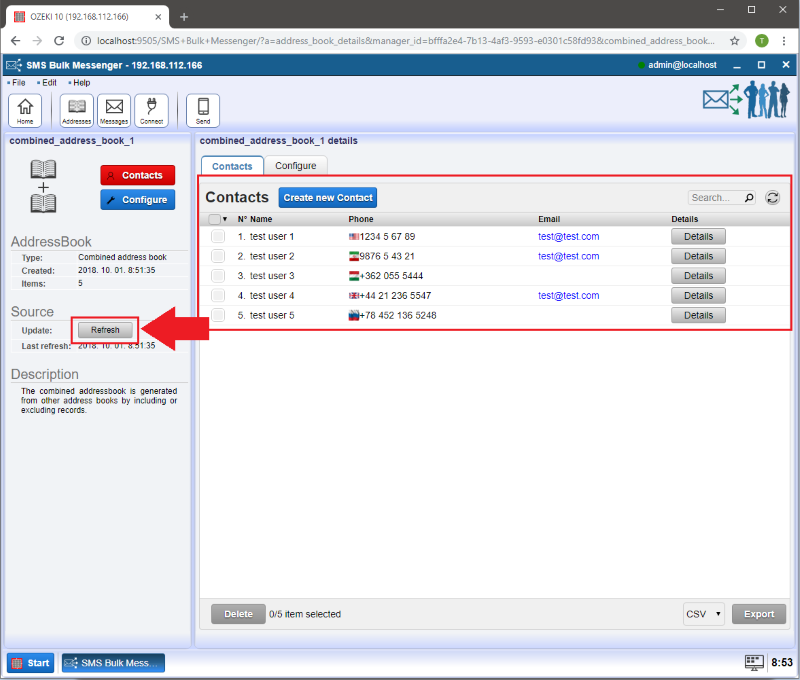Open Details for test user 4
The image size is (800, 680).
coord(698,296)
